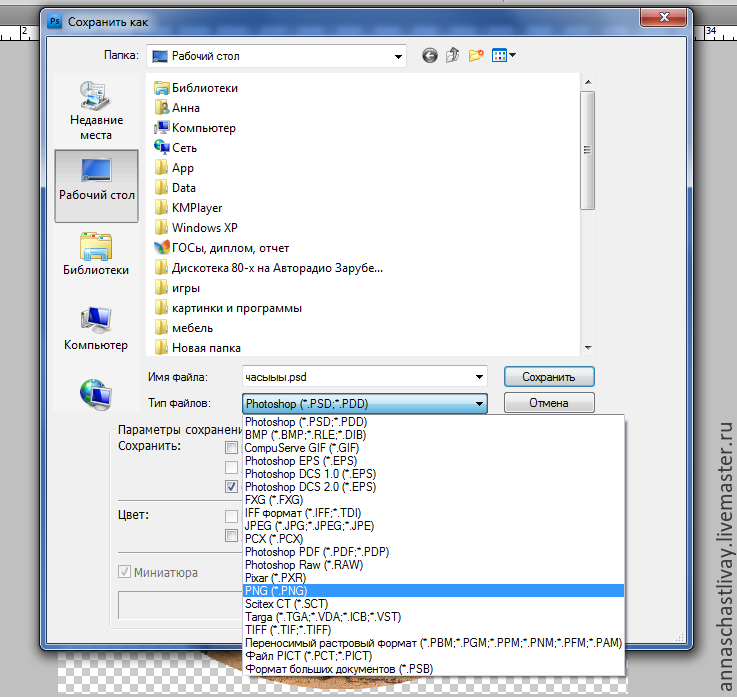Choose Scitex CT format
Screen dimensions: 737x697
coord(433,604)
